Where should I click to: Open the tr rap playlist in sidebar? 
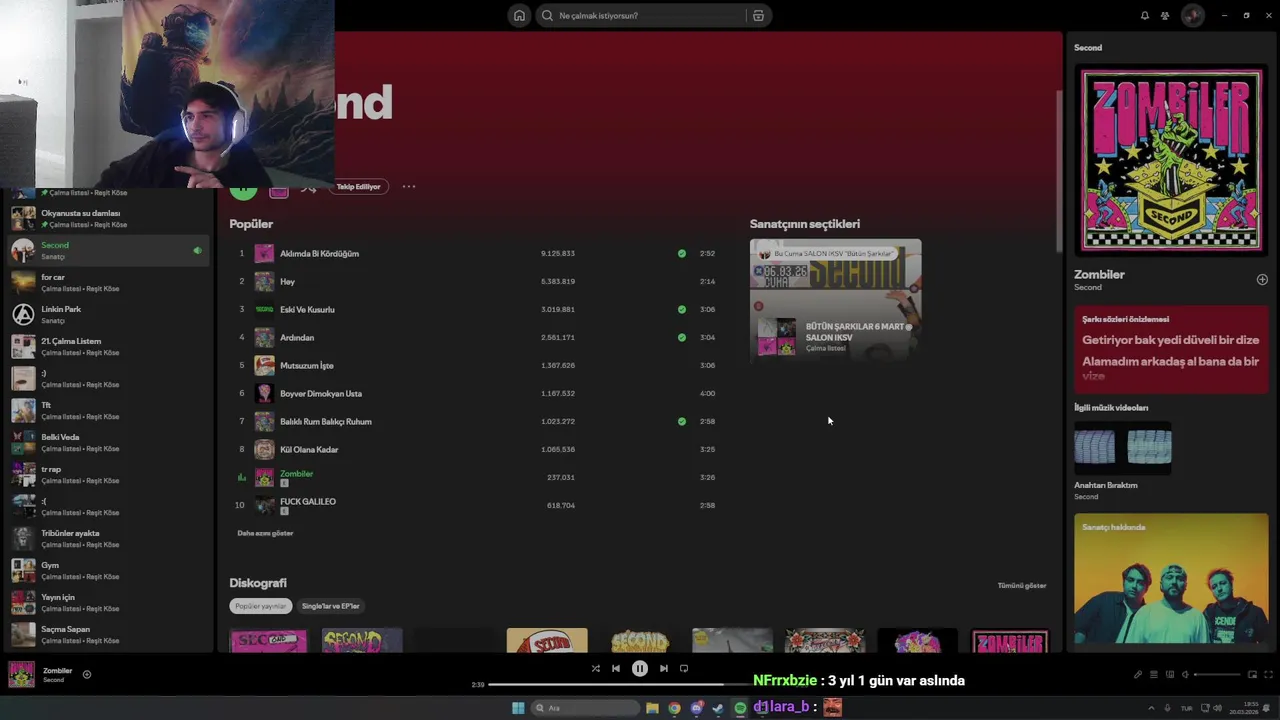pos(107,474)
